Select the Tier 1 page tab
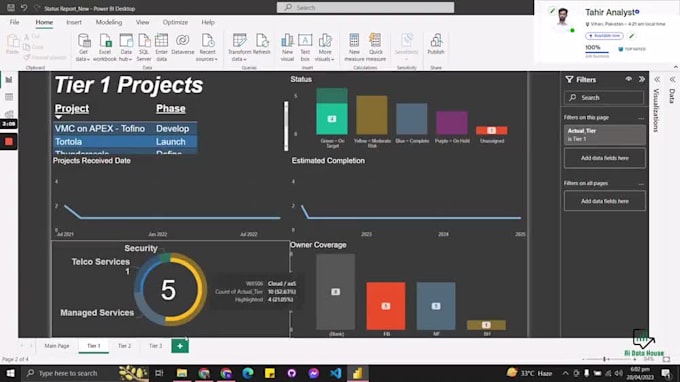The height and width of the screenshot is (382, 680). point(94,346)
